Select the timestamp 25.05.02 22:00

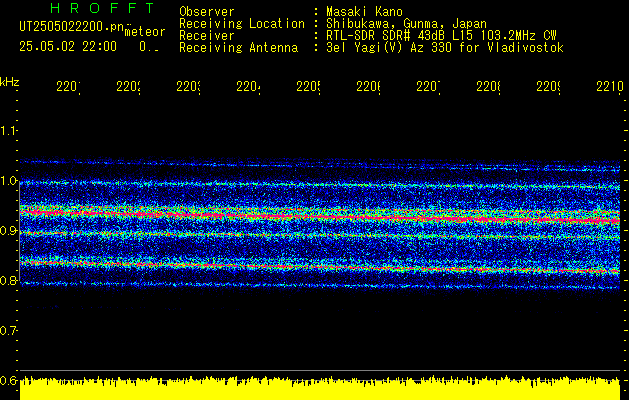(68, 47)
